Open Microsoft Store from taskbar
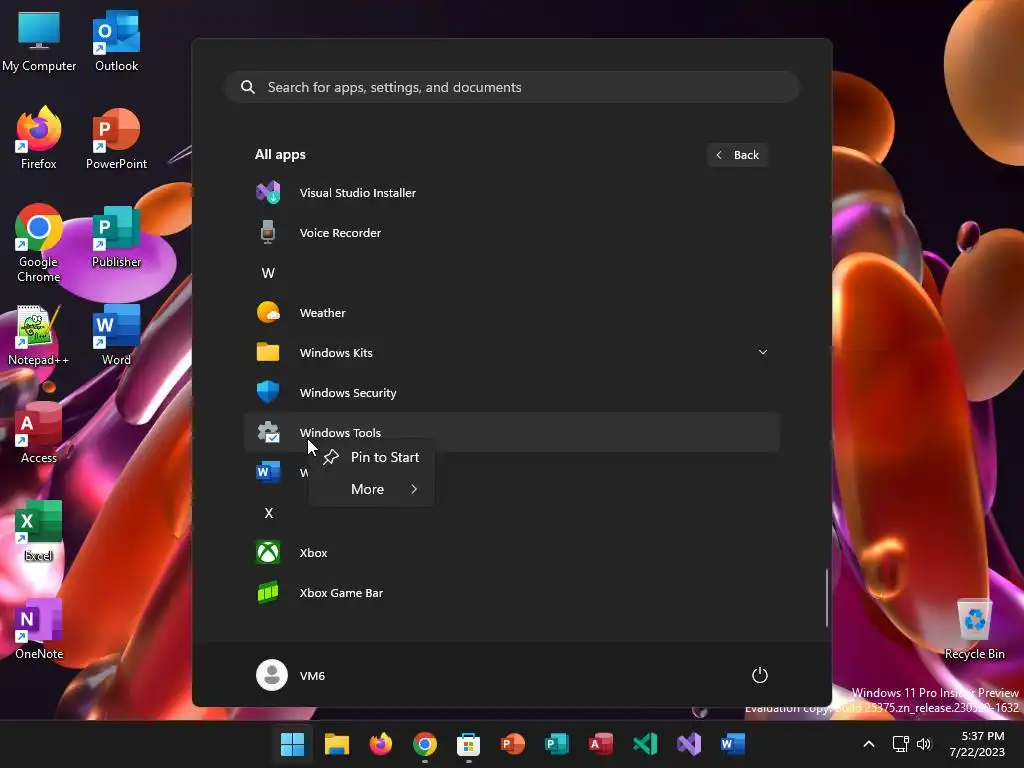The width and height of the screenshot is (1024, 768). tap(468, 744)
